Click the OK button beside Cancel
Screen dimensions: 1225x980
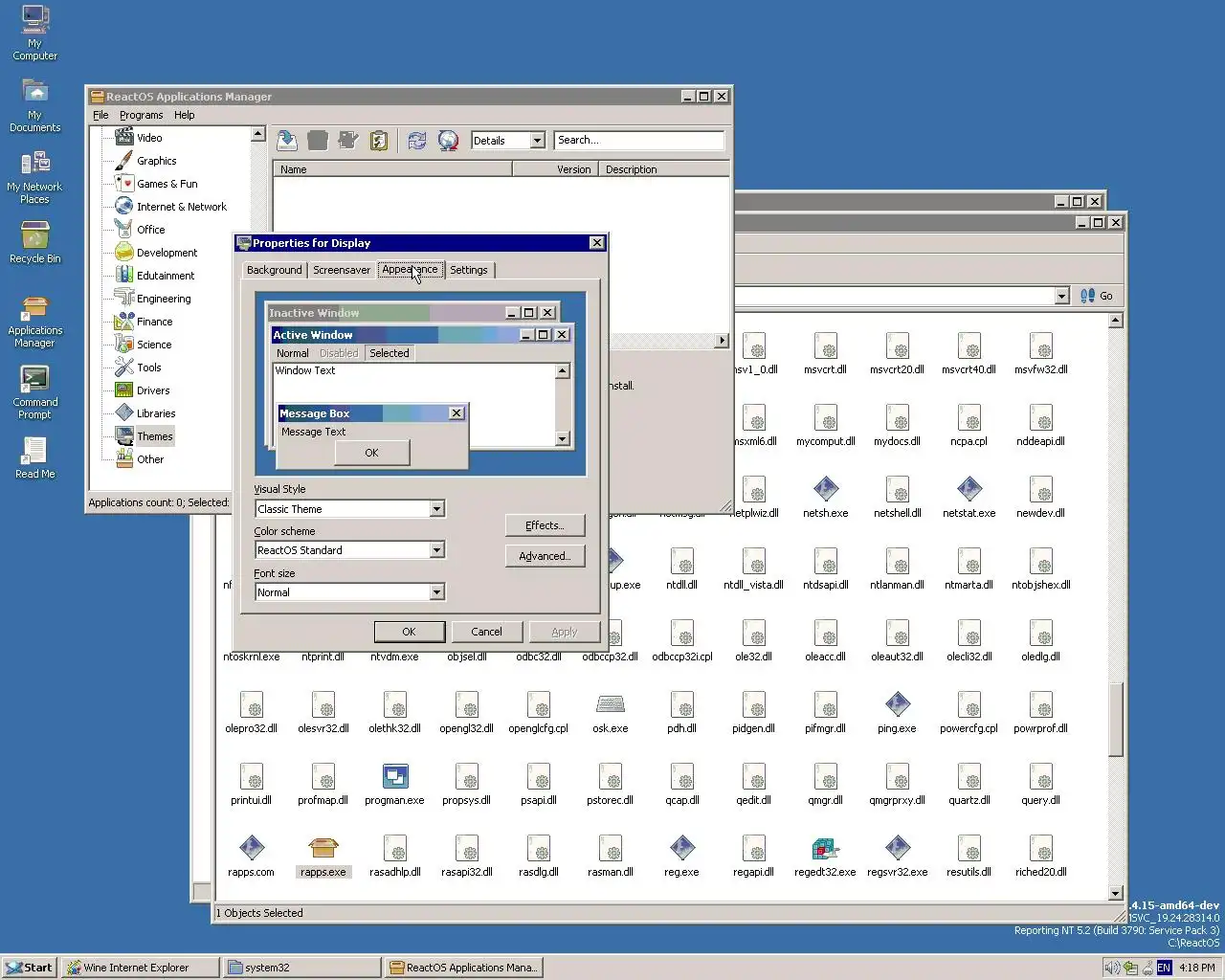click(x=409, y=632)
